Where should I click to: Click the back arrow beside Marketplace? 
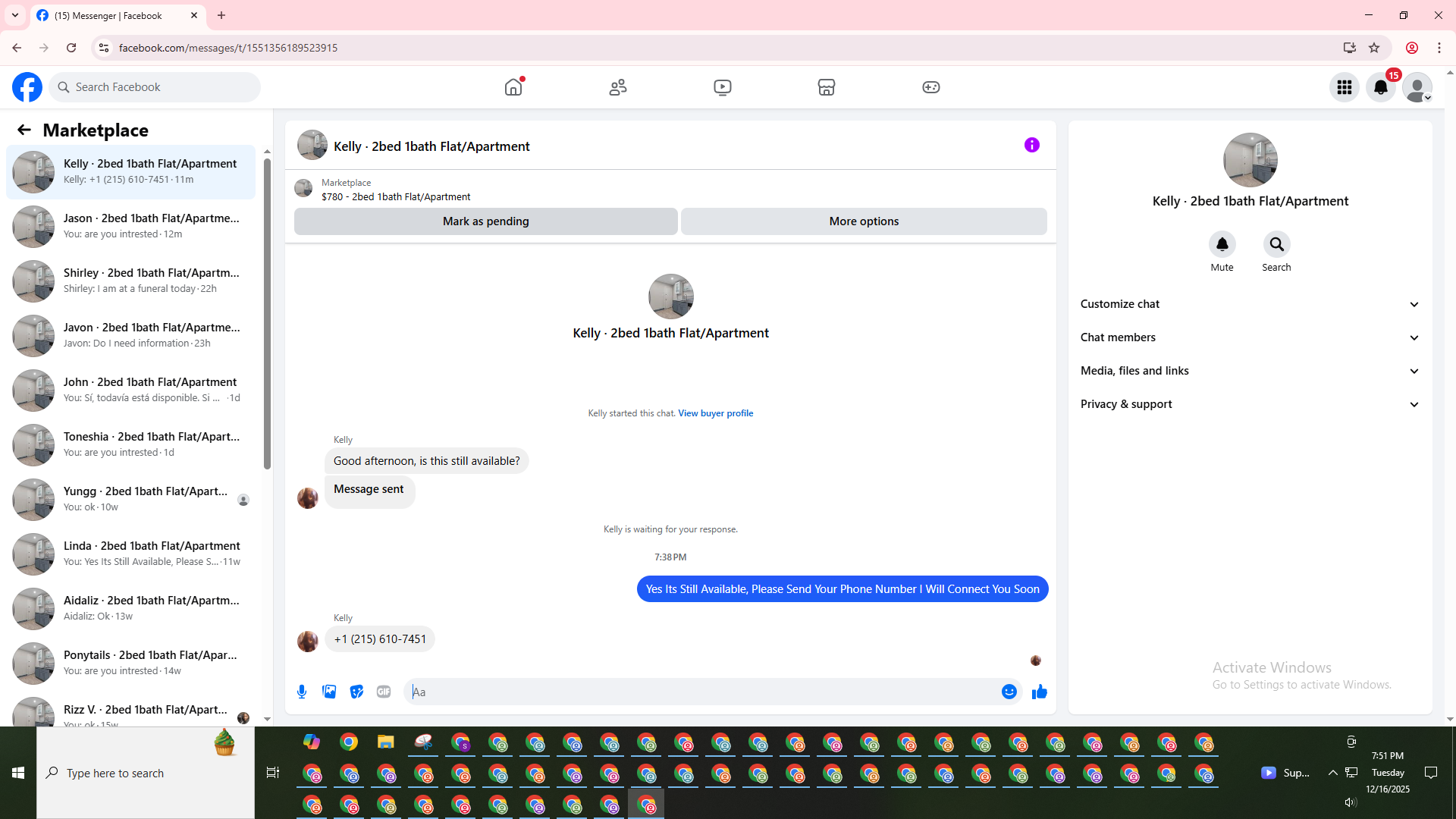[x=24, y=130]
